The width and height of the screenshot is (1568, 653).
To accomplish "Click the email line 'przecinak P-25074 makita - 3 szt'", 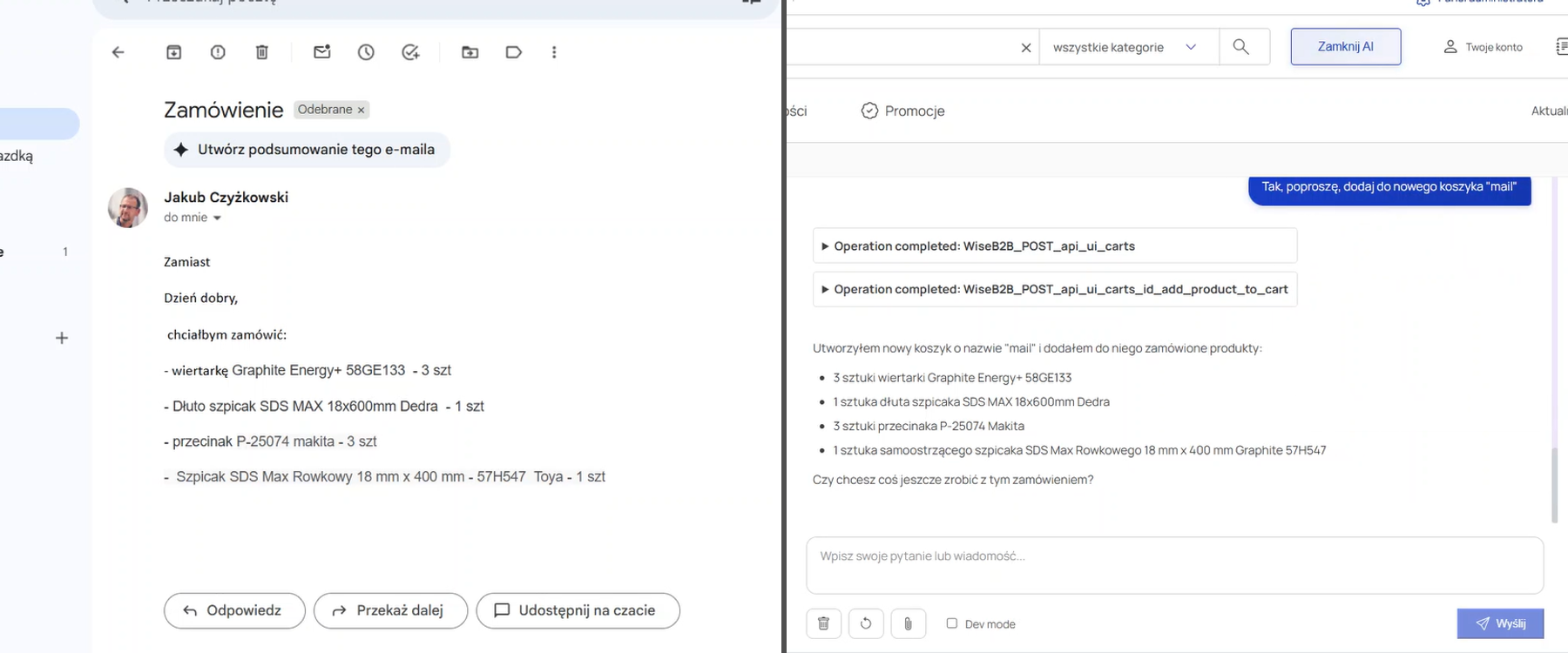I will point(270,441).
